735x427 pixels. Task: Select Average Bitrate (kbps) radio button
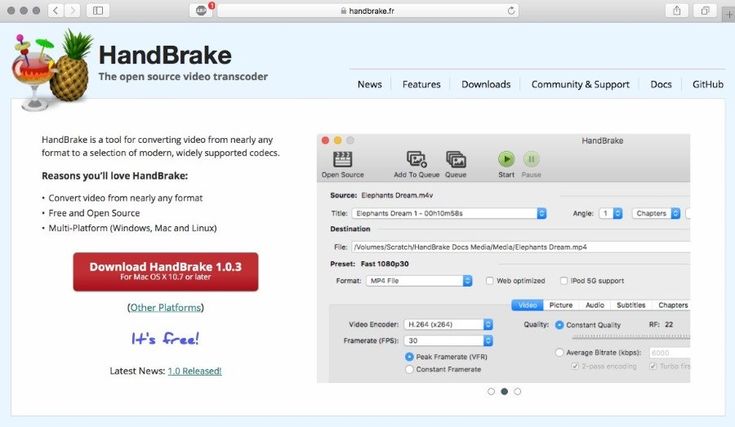pos(559,352)
